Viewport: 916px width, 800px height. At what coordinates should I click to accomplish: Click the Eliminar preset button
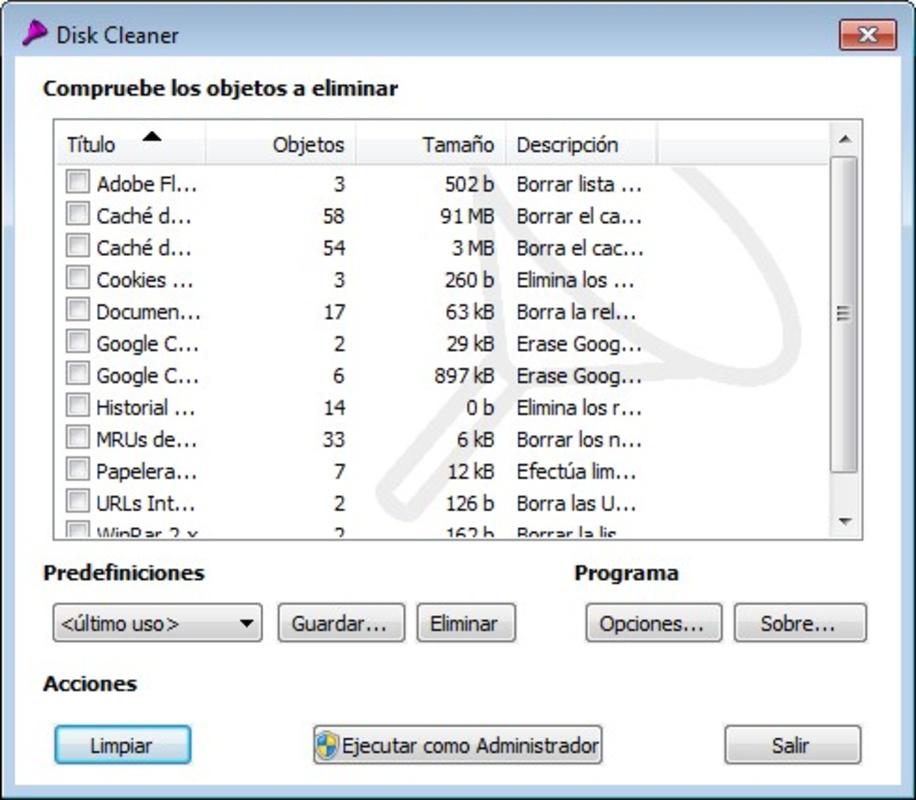pos(466,623)
